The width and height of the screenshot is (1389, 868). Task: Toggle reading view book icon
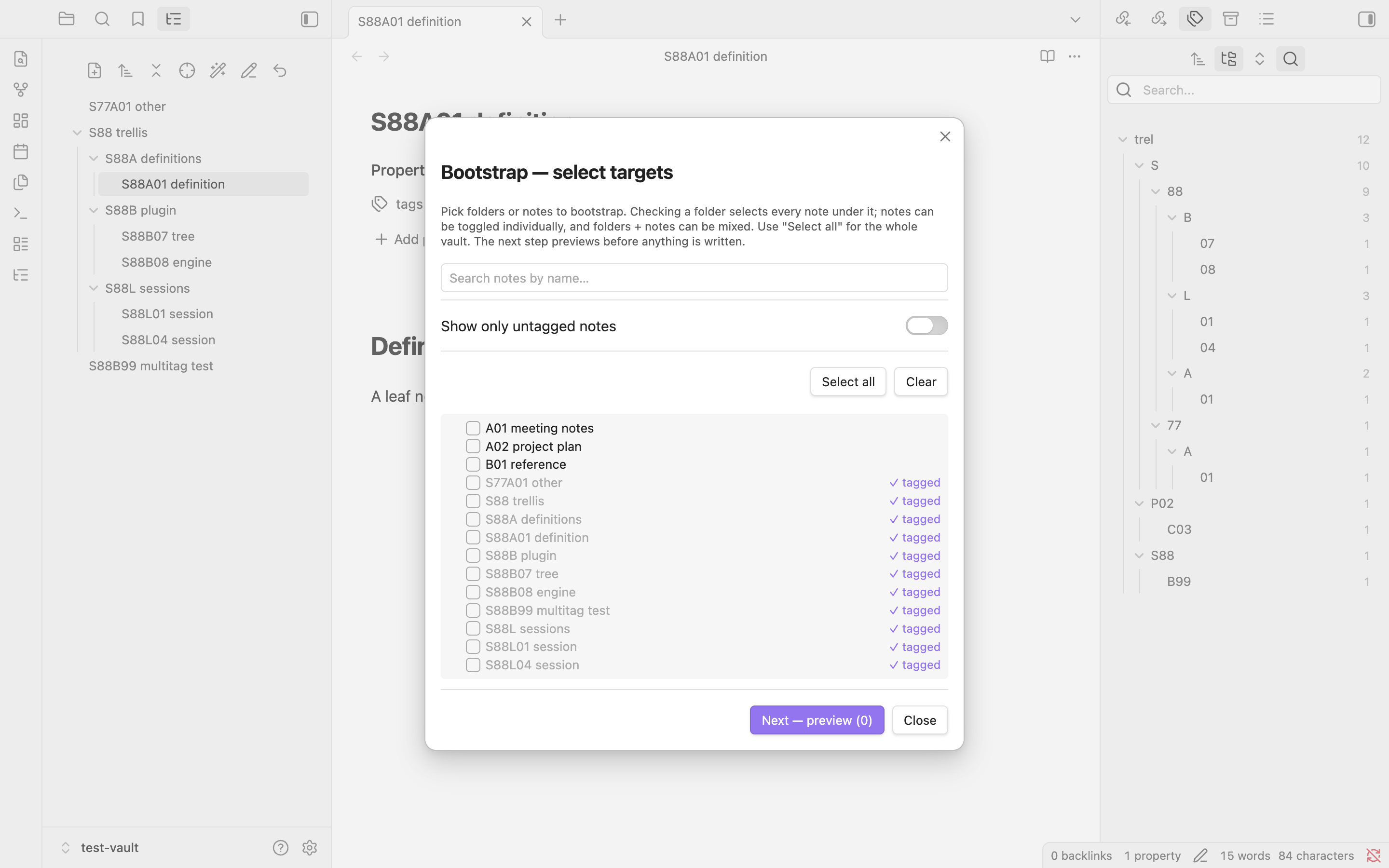point(1048,56)
